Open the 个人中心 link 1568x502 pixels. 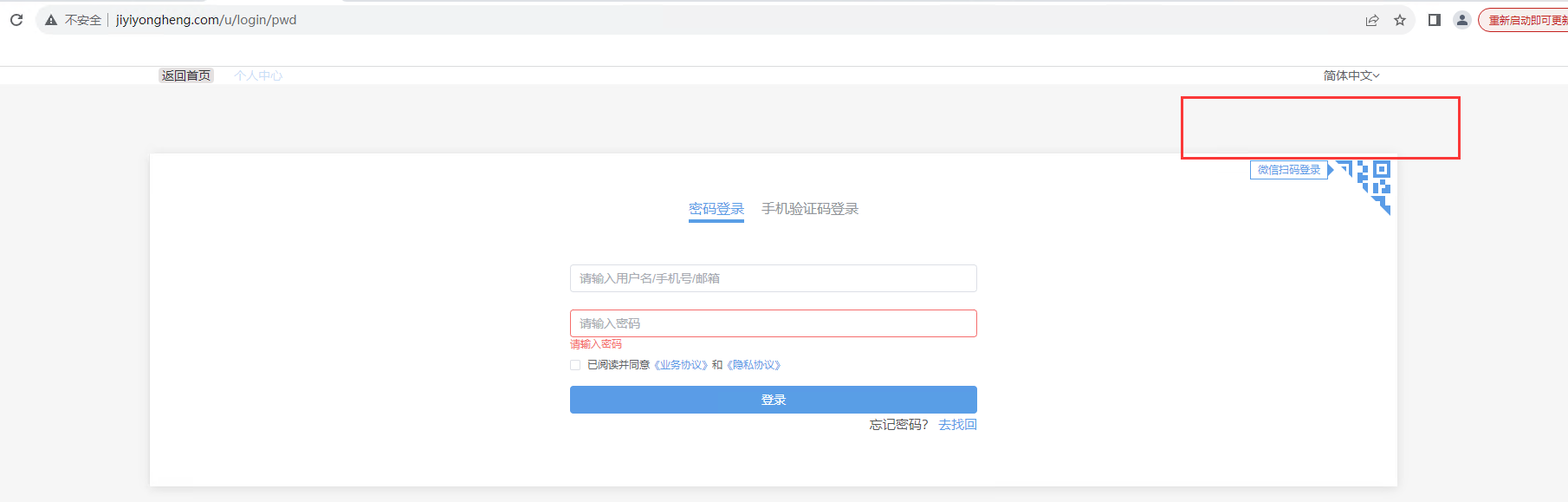(x=258, y=75)
